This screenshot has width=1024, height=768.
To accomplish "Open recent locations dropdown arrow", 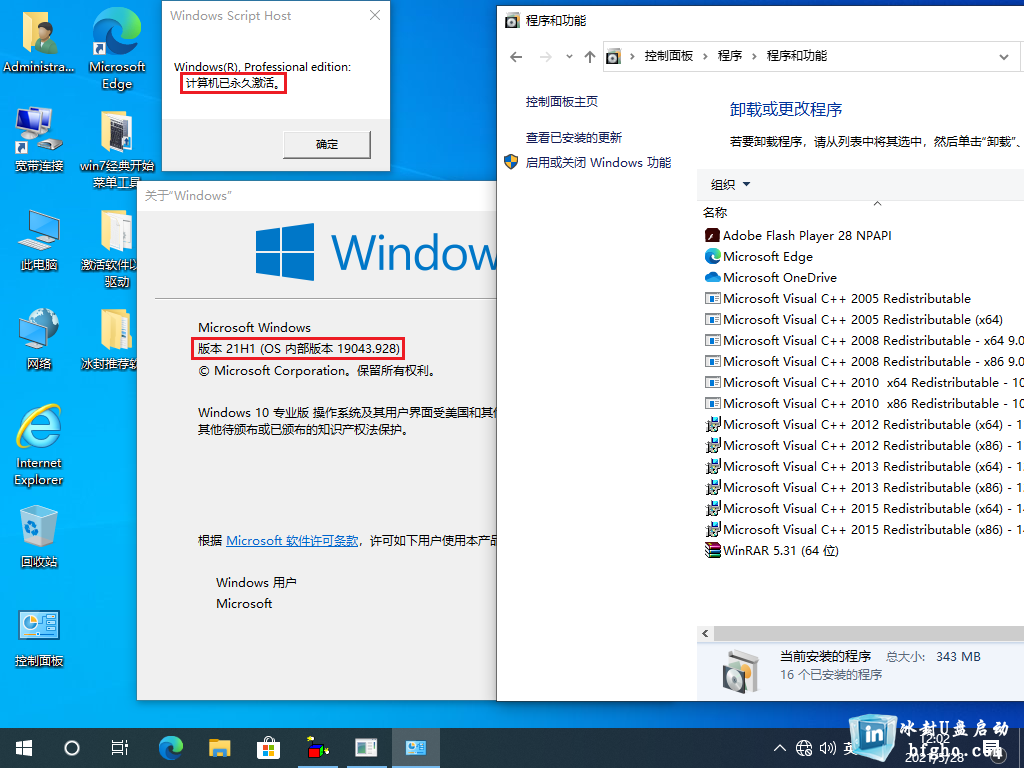I will tap(569, 57).
